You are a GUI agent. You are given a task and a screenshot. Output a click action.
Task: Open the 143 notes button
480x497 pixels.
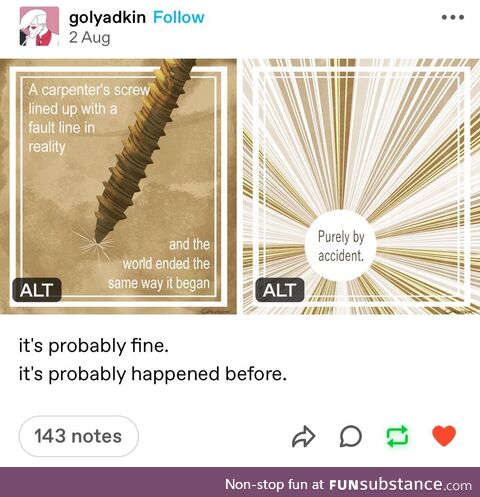[x=79, y=436]
